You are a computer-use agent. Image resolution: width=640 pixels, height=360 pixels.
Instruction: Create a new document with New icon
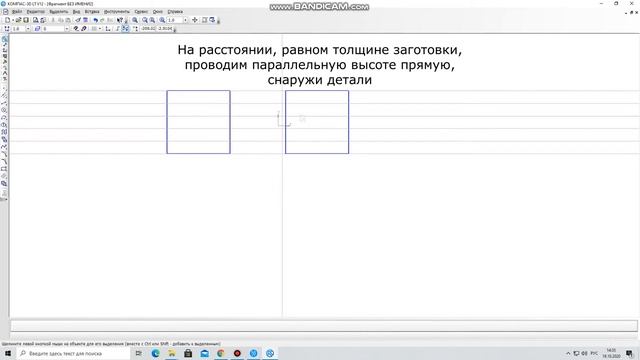(x=7, y=20)
